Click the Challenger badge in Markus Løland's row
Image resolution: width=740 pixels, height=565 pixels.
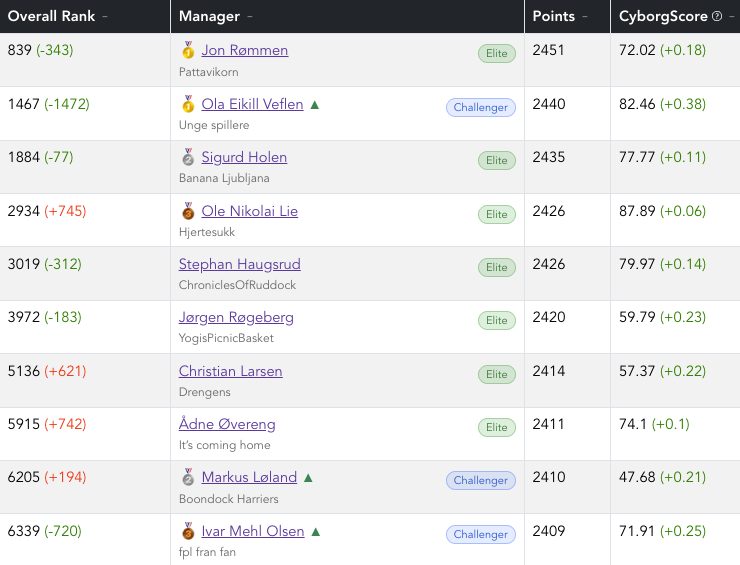pyautogui.click(x=480, y=481)
